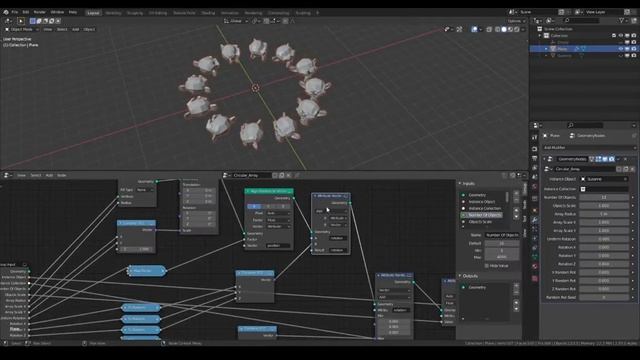This screenshot has width=640, height=360.
Task: Open the Tool properties tab icon
Action: (x=535, y=138)
